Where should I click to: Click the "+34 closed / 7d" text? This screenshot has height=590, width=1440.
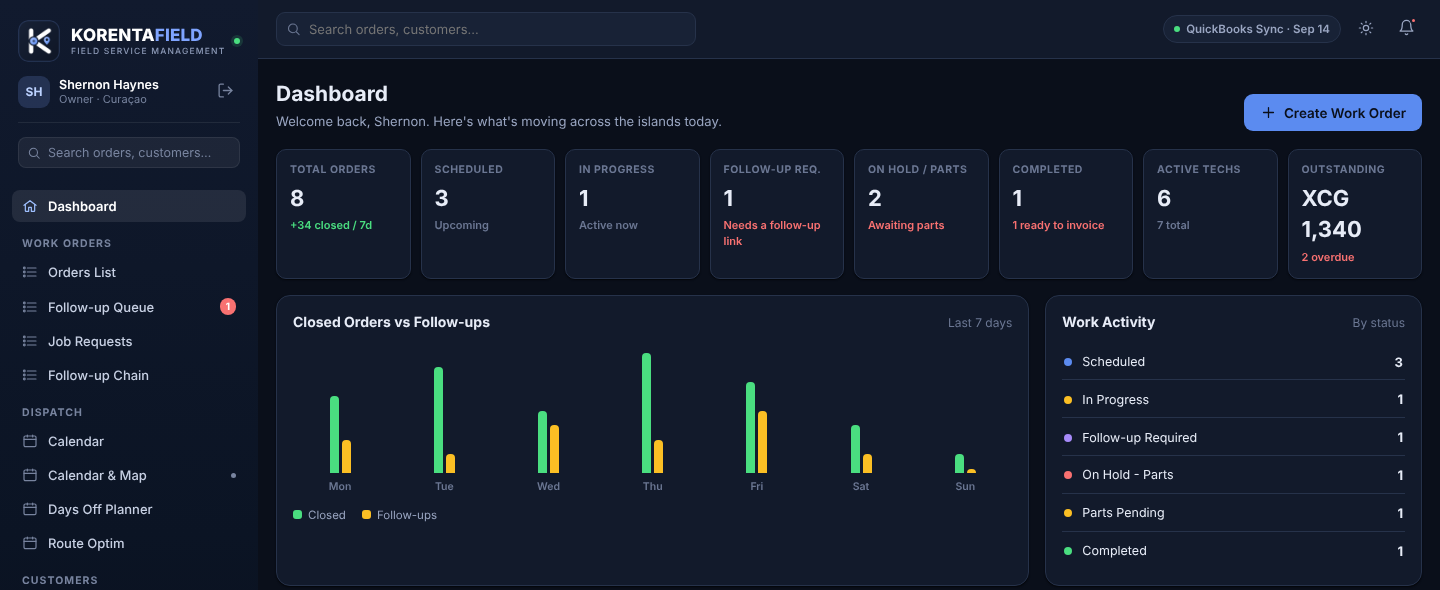(x=331, y=225)
